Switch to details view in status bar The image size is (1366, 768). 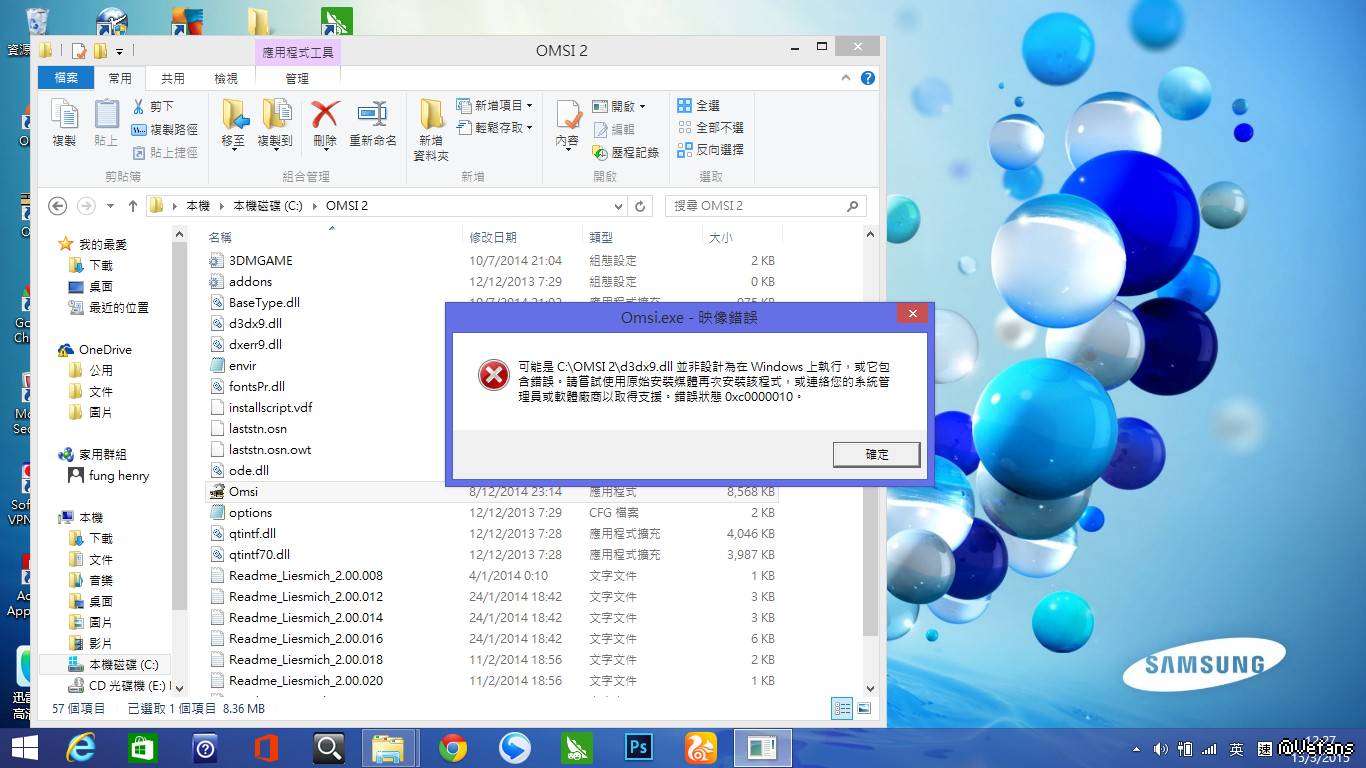point(841,709)
